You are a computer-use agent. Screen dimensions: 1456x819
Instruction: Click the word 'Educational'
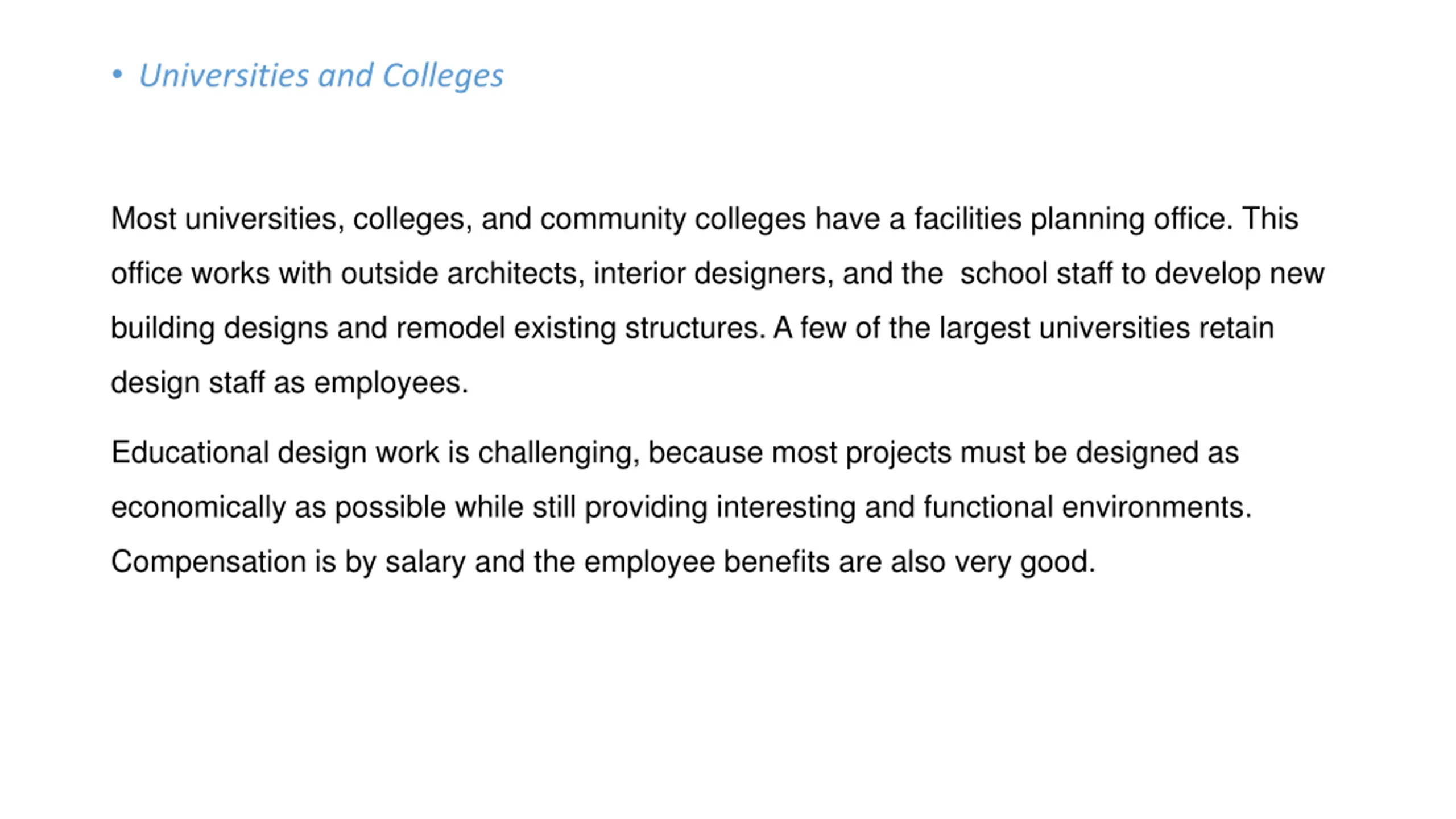(190, 452)
